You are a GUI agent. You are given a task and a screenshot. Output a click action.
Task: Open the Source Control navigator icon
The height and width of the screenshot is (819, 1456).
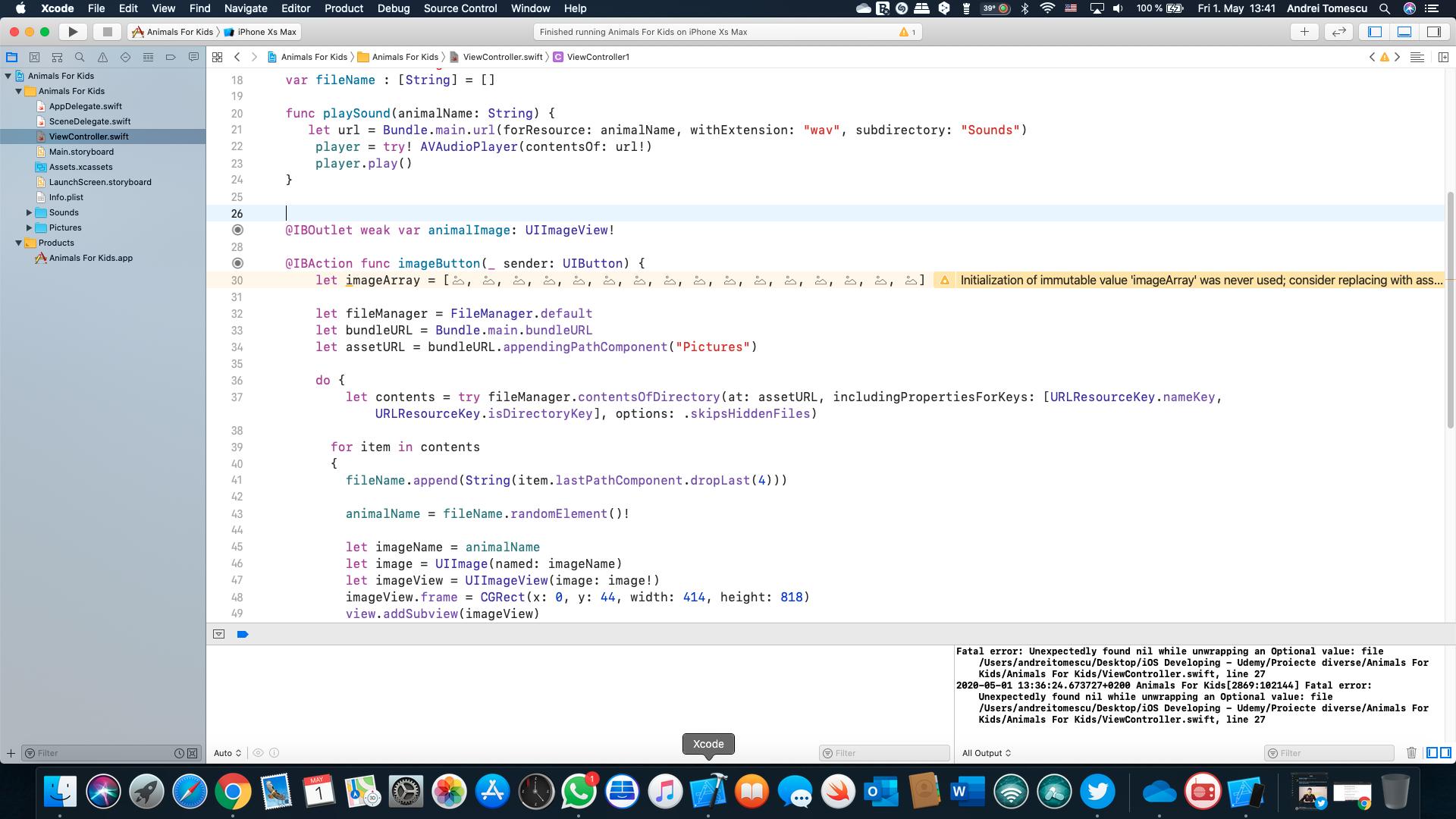pyautogui.click(x=34, y=57)
